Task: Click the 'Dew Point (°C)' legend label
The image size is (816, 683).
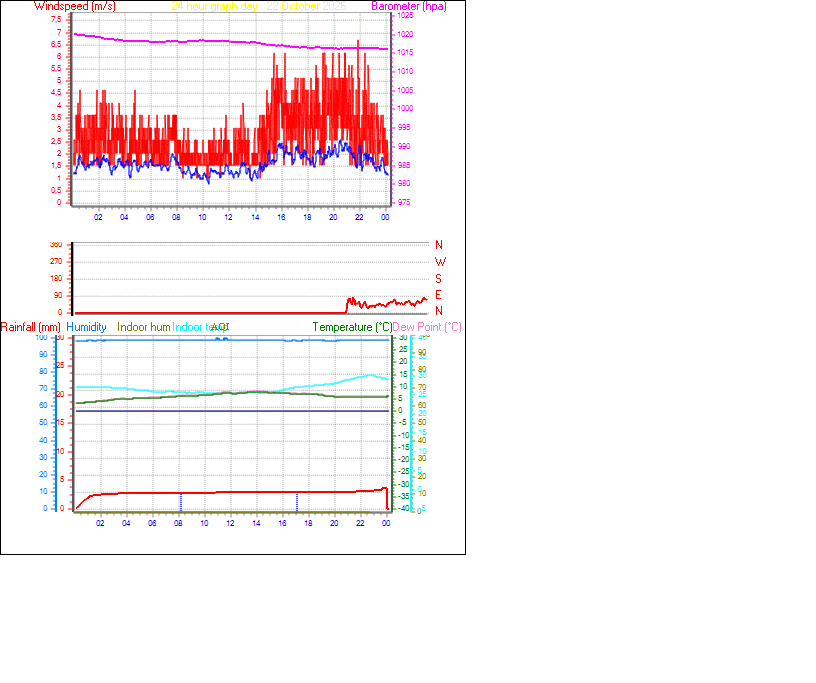Action: [x=427, y=327]
